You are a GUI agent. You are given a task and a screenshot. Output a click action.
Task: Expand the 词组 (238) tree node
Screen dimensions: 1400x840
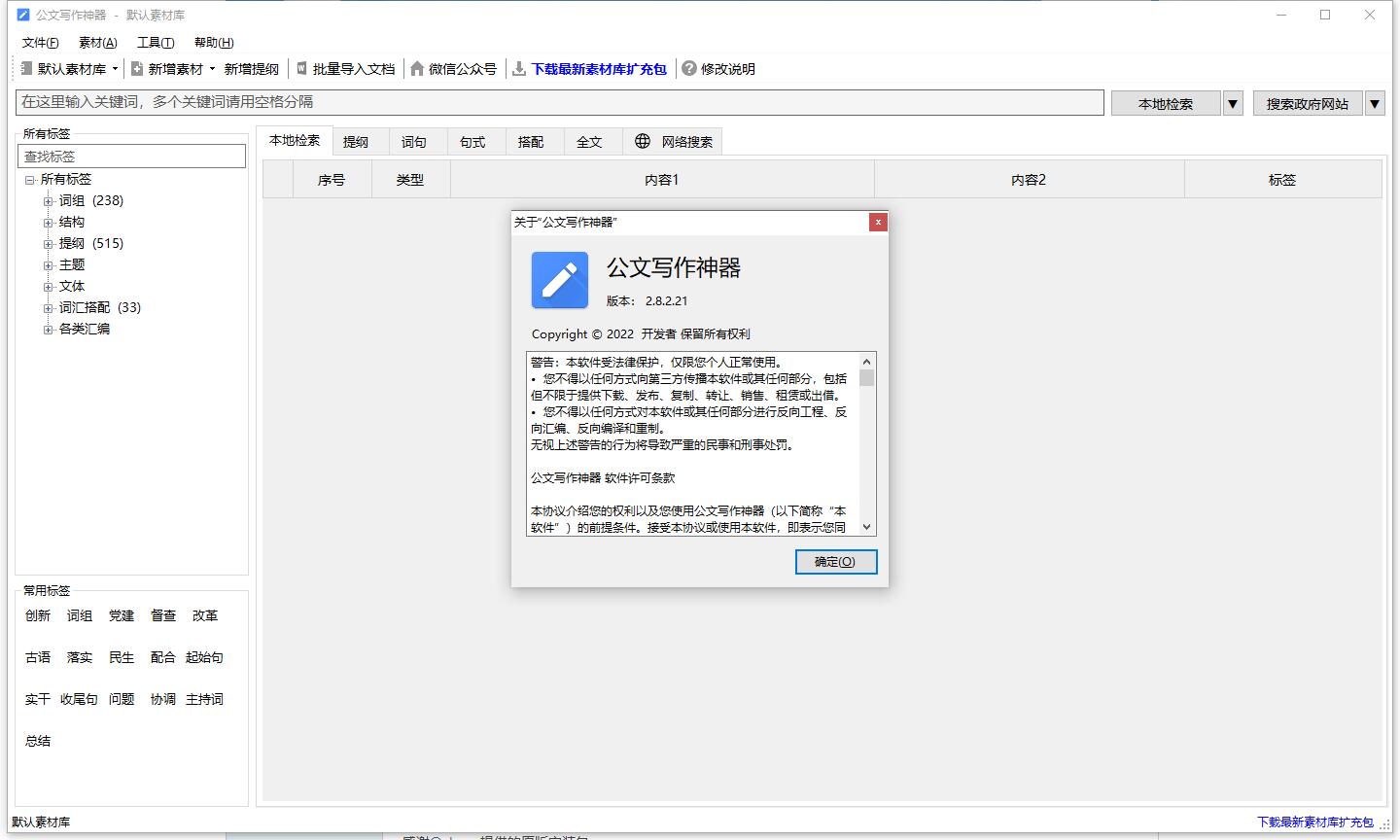[48, 201]
